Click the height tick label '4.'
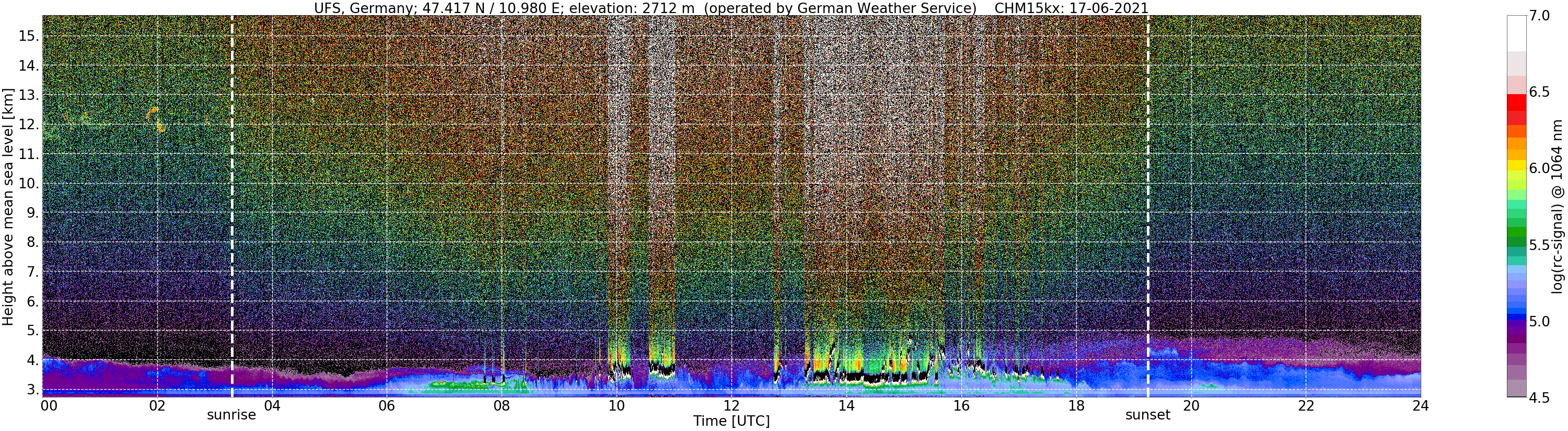 click(32, 360)
